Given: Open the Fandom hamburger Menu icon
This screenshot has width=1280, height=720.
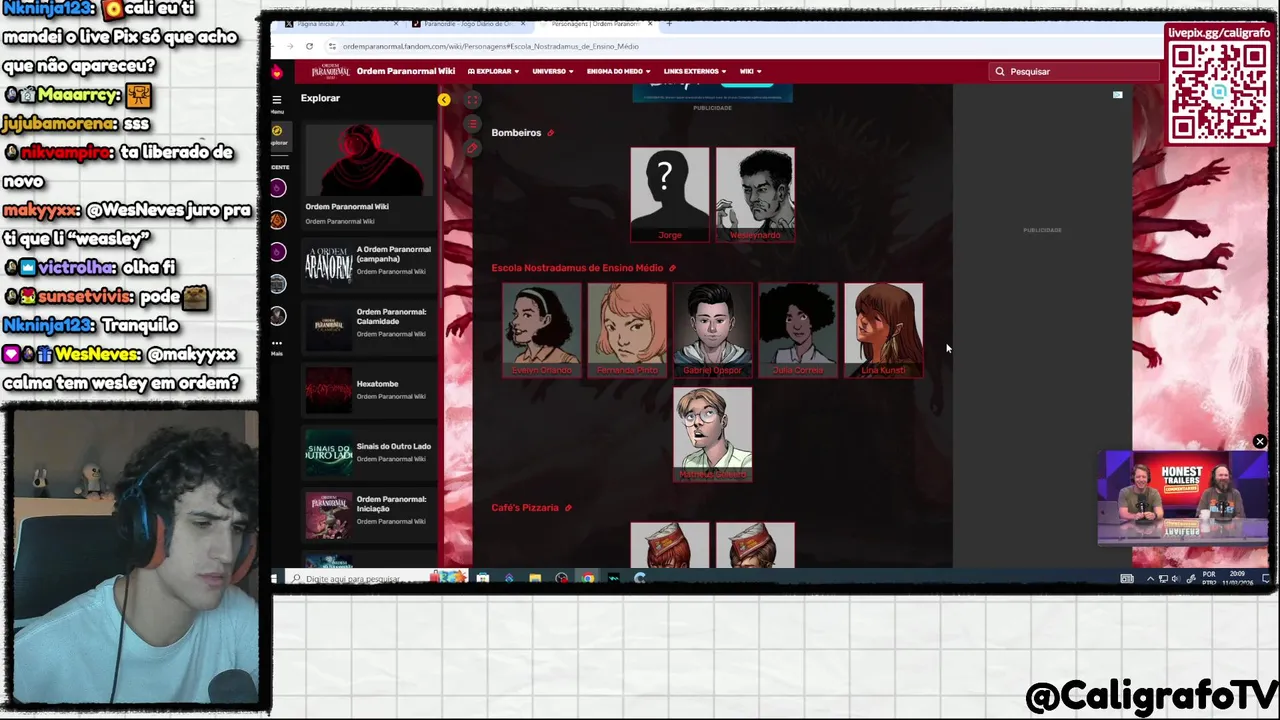Looking at the screenshot, I should 277,100.
